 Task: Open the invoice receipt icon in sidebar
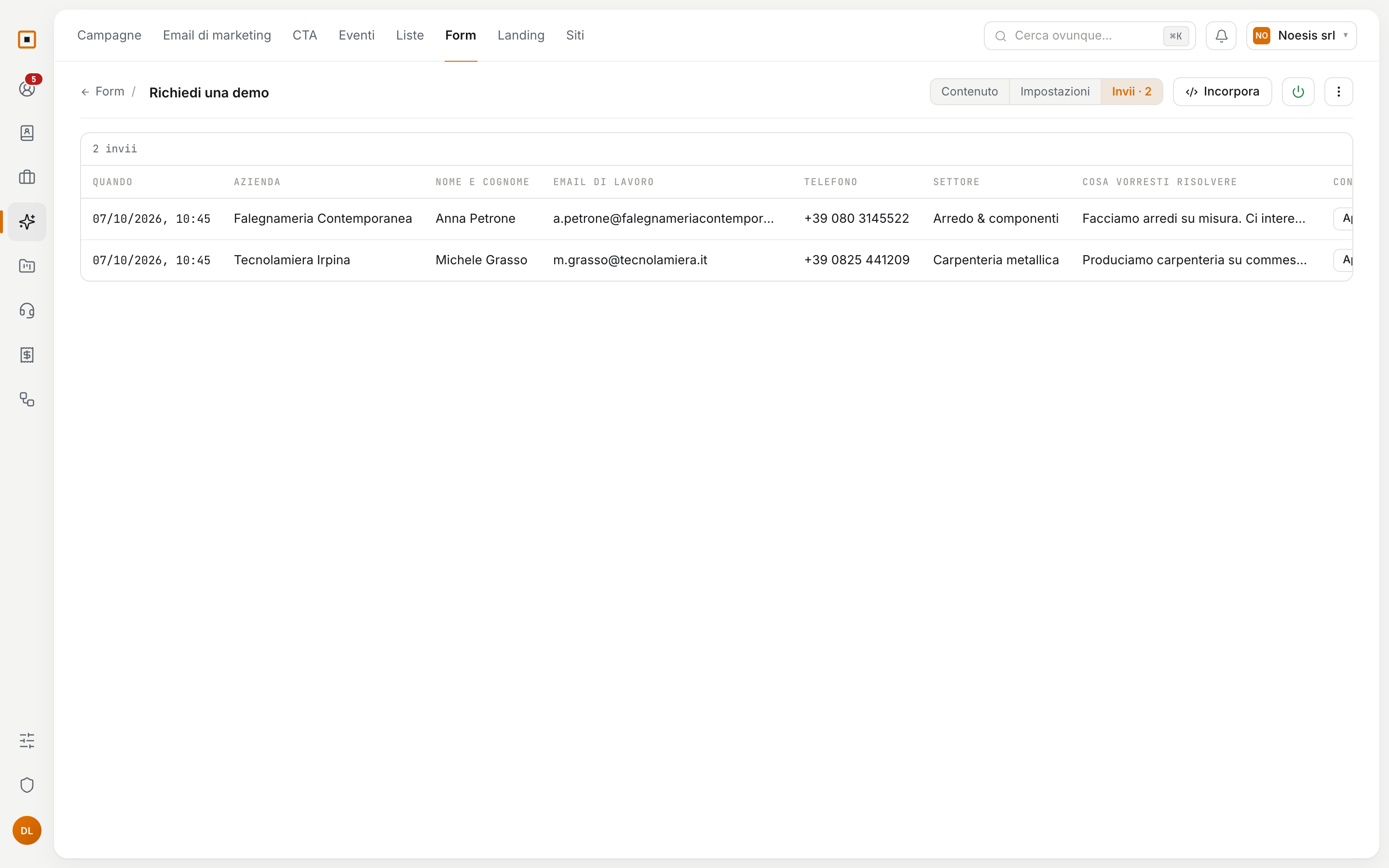coord(27,355)
